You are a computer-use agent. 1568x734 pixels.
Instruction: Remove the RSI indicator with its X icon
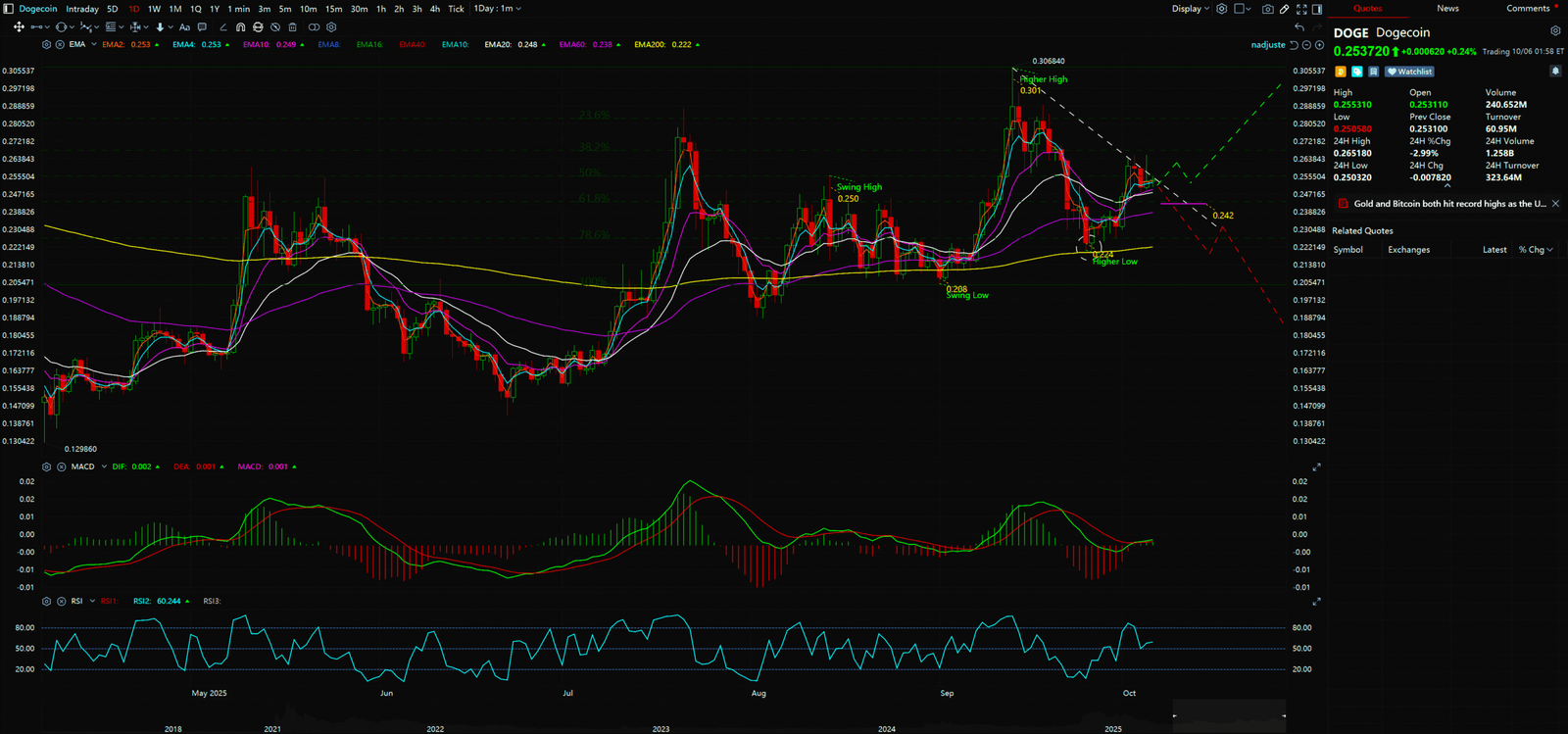click(61, 601)
